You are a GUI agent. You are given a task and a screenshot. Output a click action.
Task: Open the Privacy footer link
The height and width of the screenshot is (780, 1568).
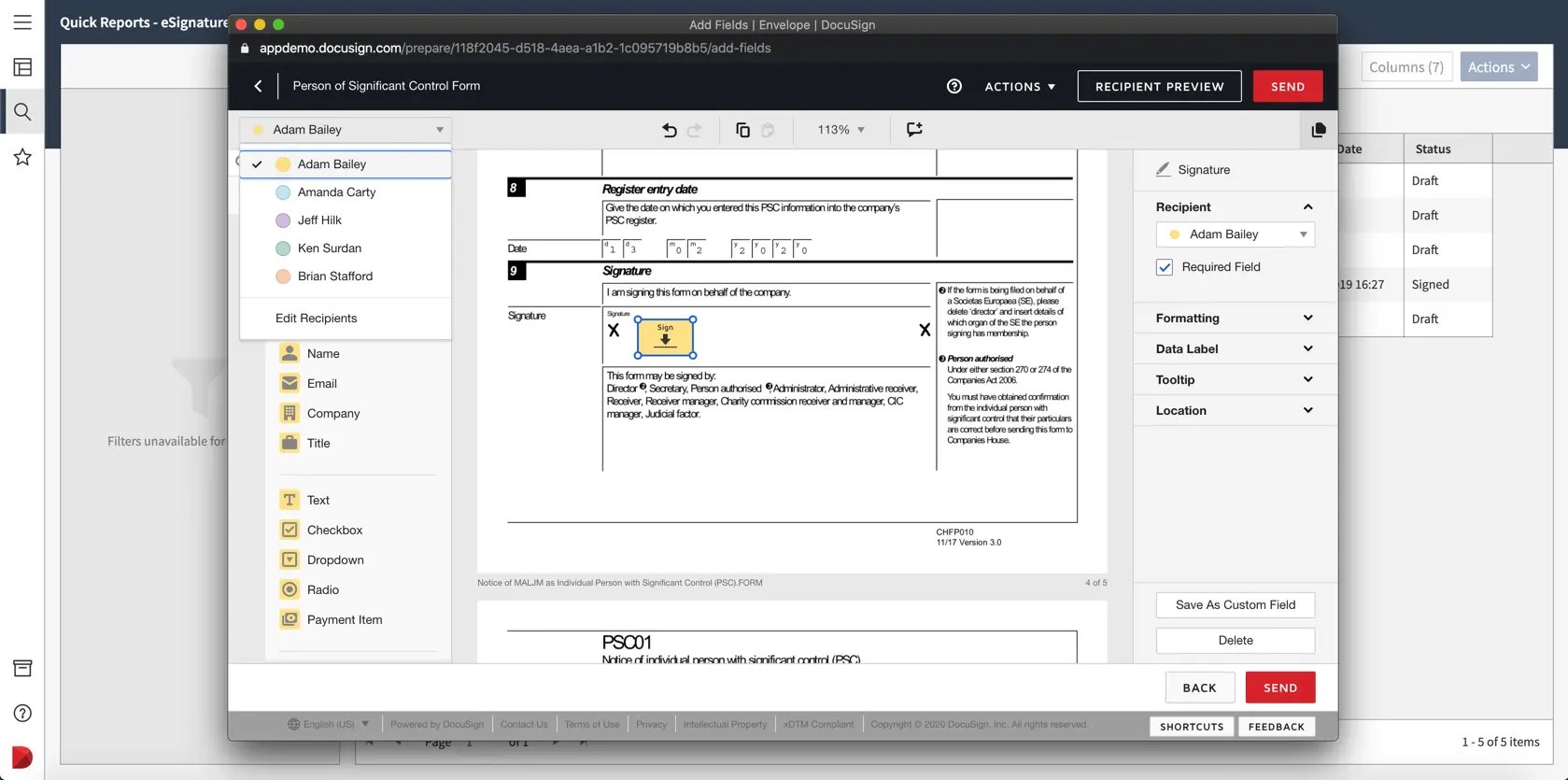pos(651,724)
